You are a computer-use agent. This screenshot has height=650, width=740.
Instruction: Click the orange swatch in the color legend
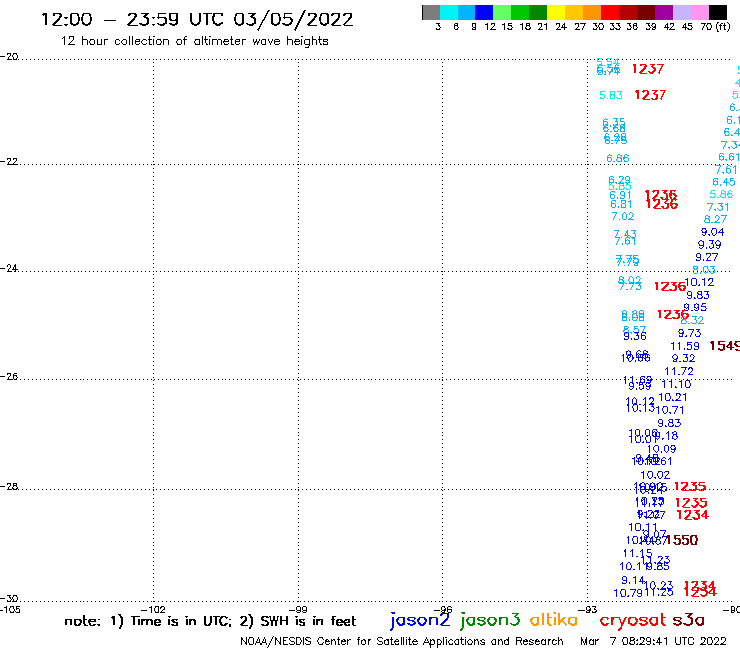(592, 12)
